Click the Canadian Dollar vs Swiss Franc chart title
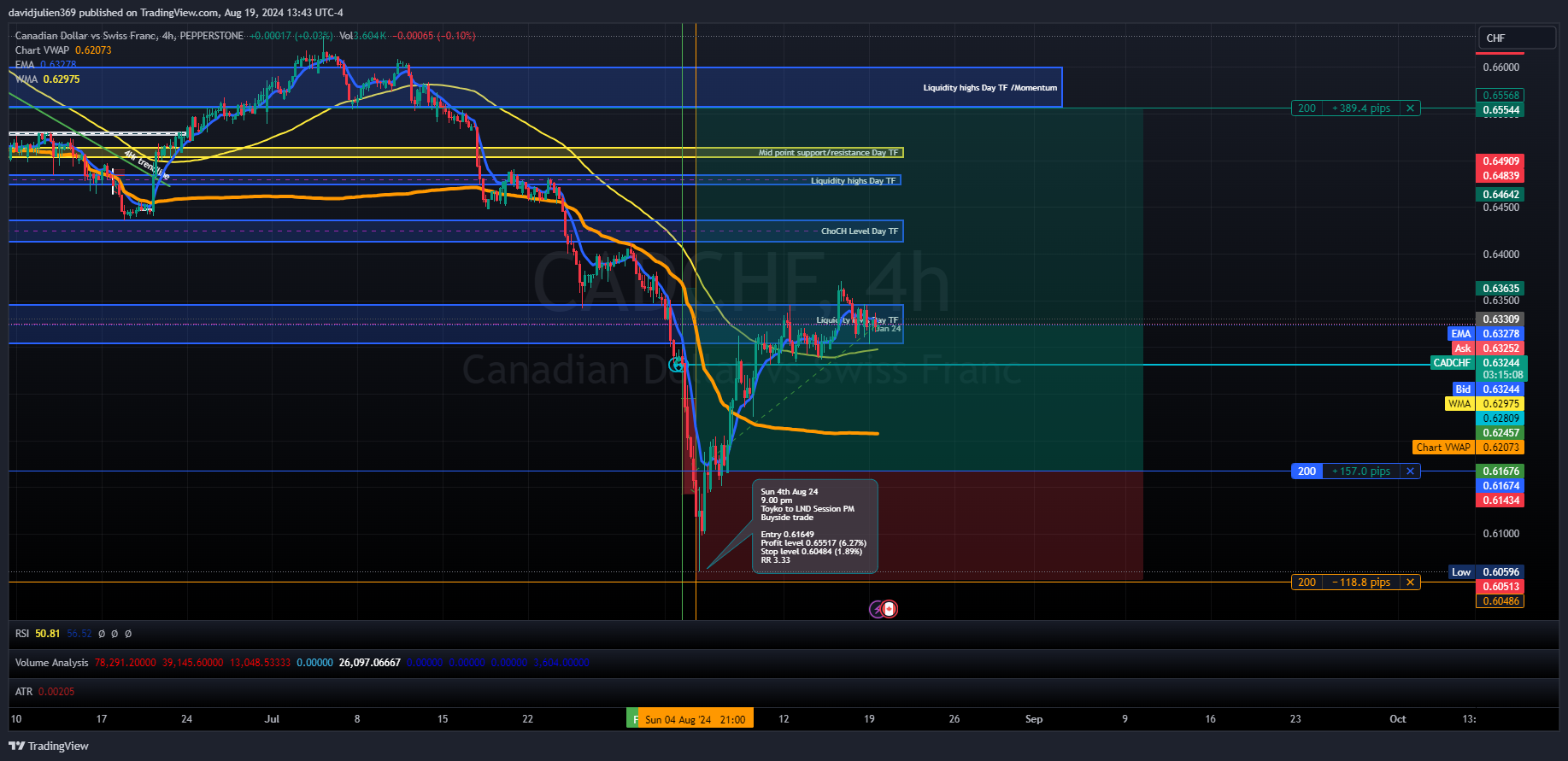This screenshot has height=761, width=1568. (129, 36)
